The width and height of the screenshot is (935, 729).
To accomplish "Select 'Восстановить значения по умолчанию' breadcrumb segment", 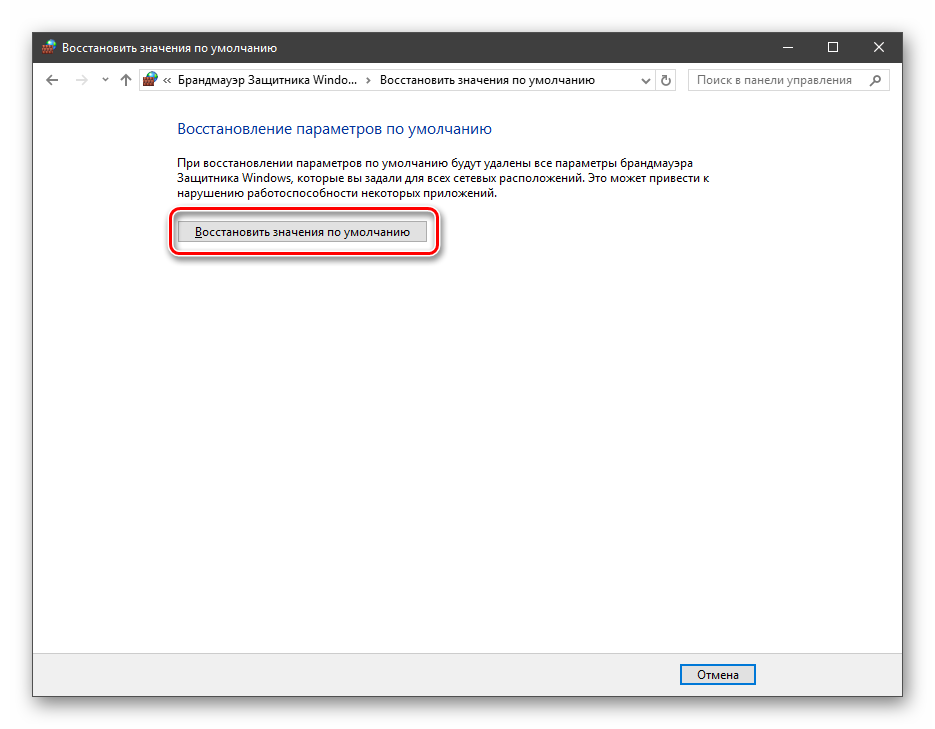I will click(x=487, y=80).
